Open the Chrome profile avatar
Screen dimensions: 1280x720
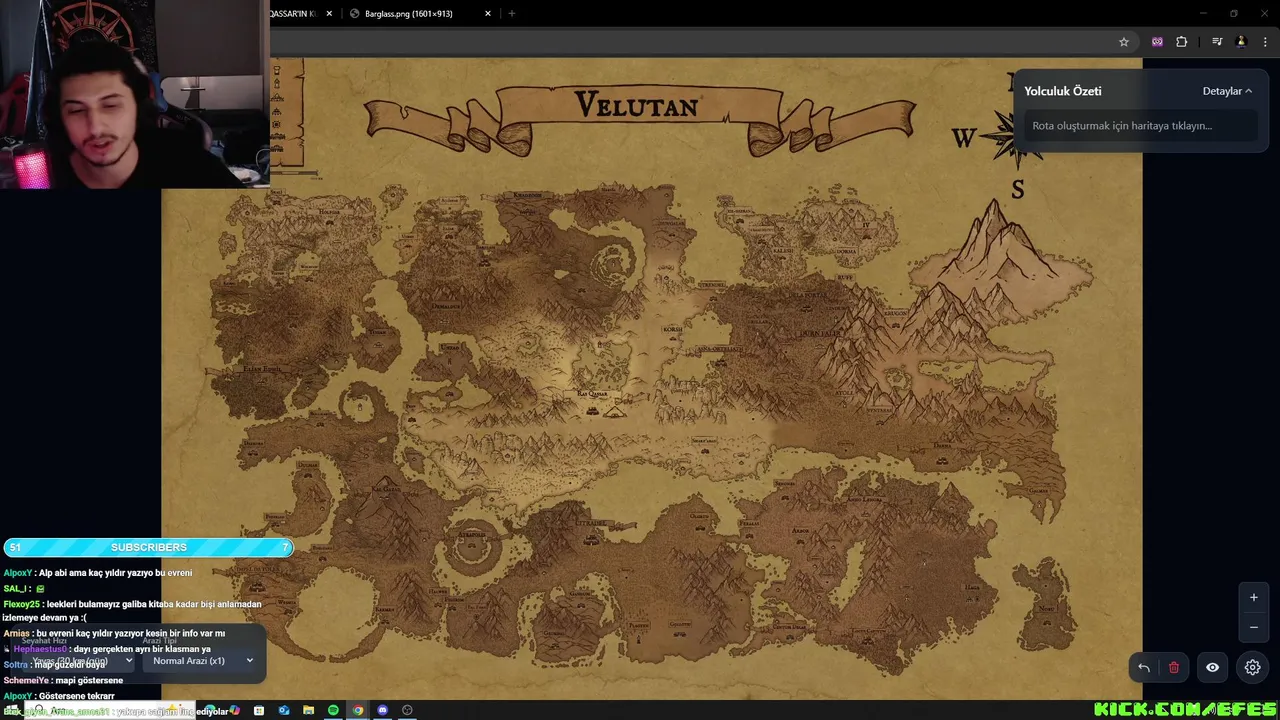pyautogui.click(x=1241, y=42)
